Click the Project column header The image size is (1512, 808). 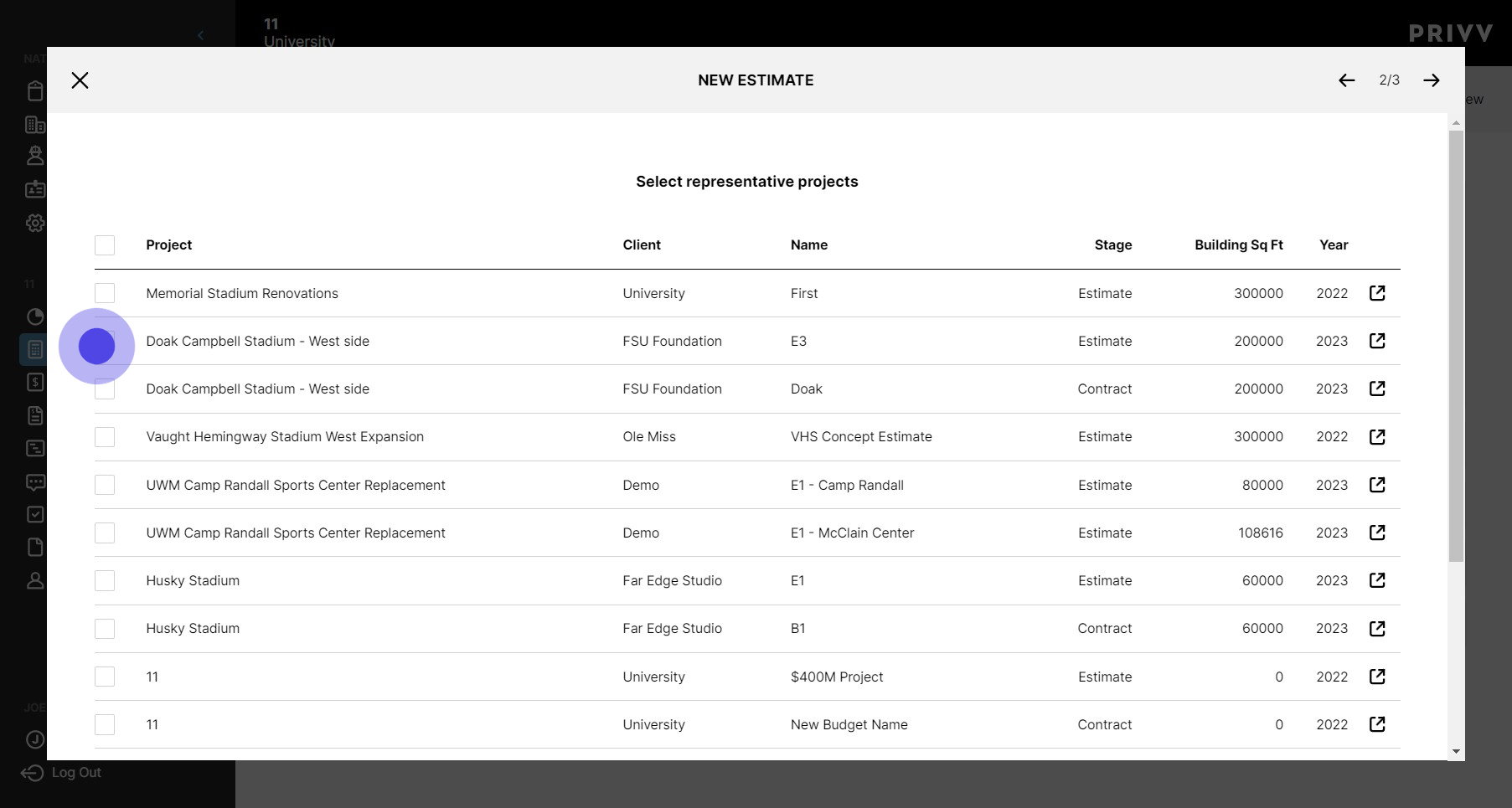point(169,244)
